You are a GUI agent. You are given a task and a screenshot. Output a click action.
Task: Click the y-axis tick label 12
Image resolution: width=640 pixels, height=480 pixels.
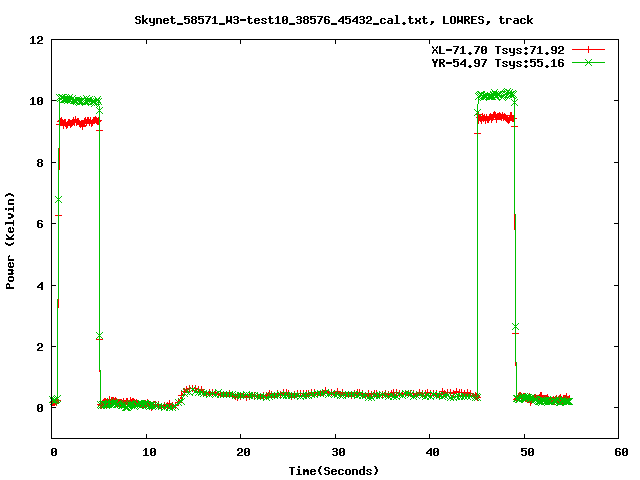36,40
